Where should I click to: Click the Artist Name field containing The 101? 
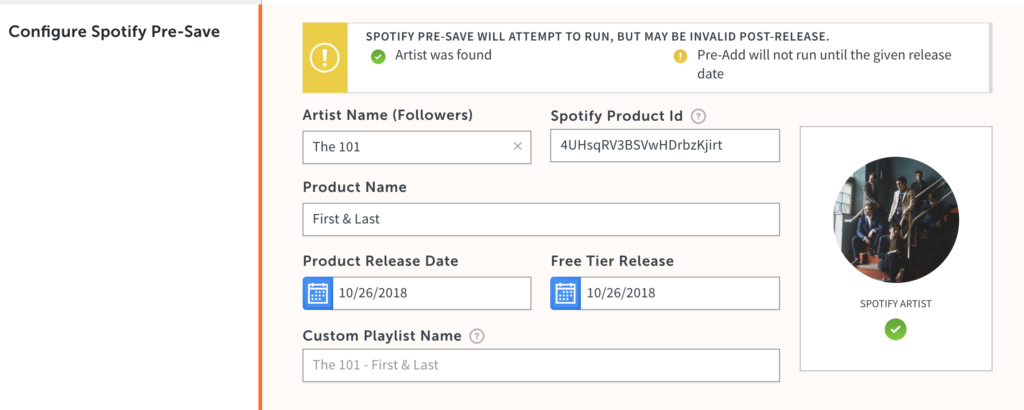tap(417, 147)
